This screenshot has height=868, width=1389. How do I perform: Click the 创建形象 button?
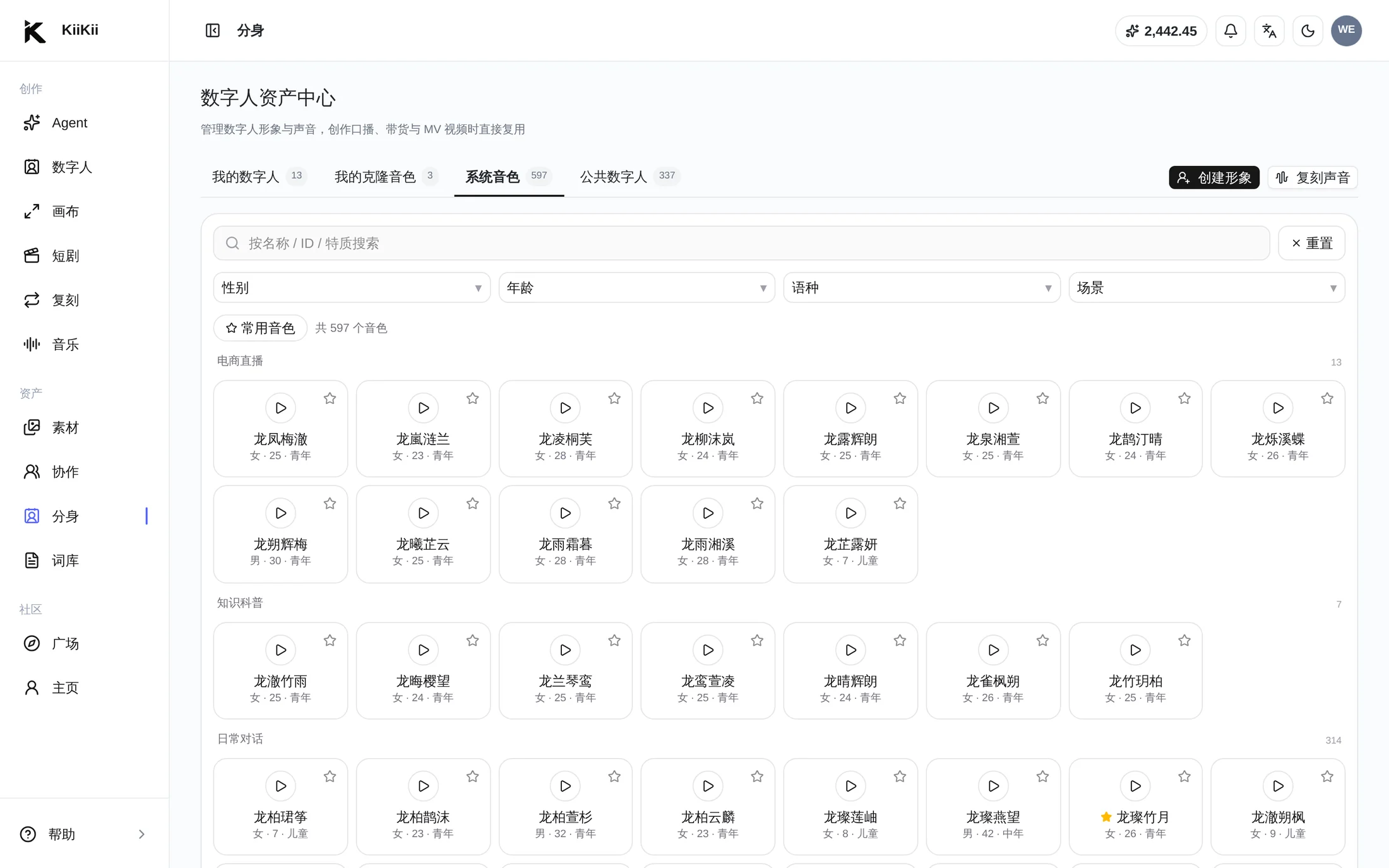(1213, 177)
